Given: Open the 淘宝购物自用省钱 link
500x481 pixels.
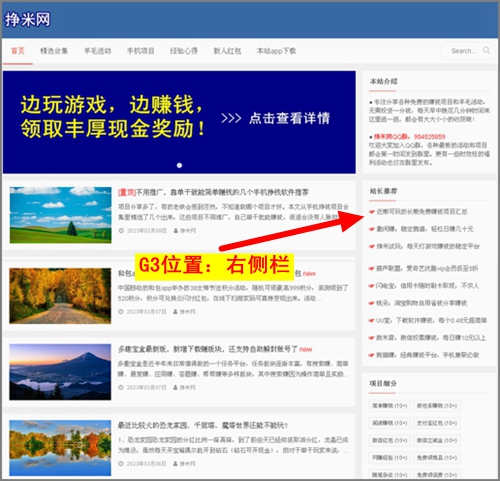Looking at the screenshot, I should coord(422,303).
